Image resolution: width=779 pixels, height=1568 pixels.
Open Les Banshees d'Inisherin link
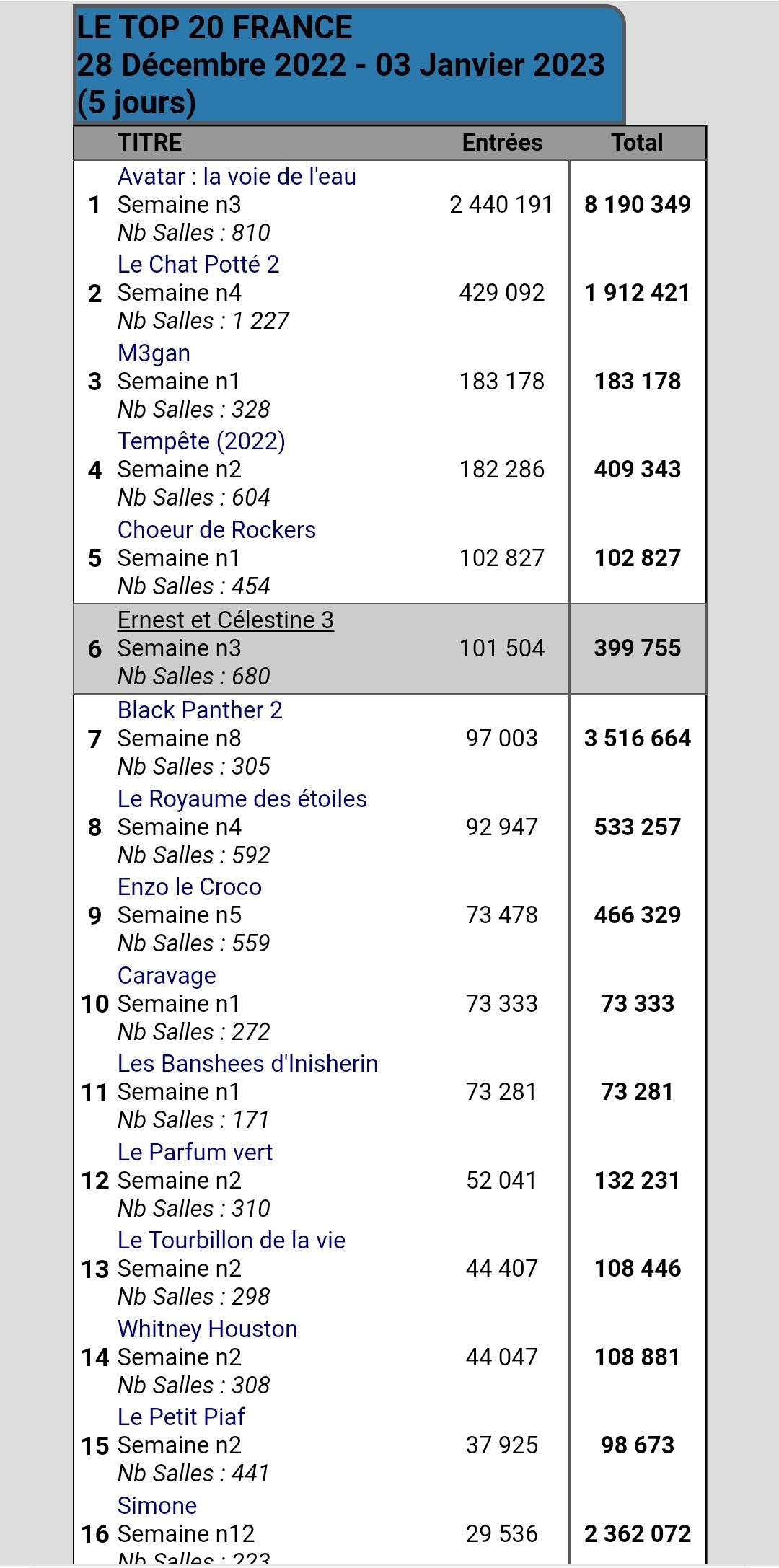[x=247, y=1064]
